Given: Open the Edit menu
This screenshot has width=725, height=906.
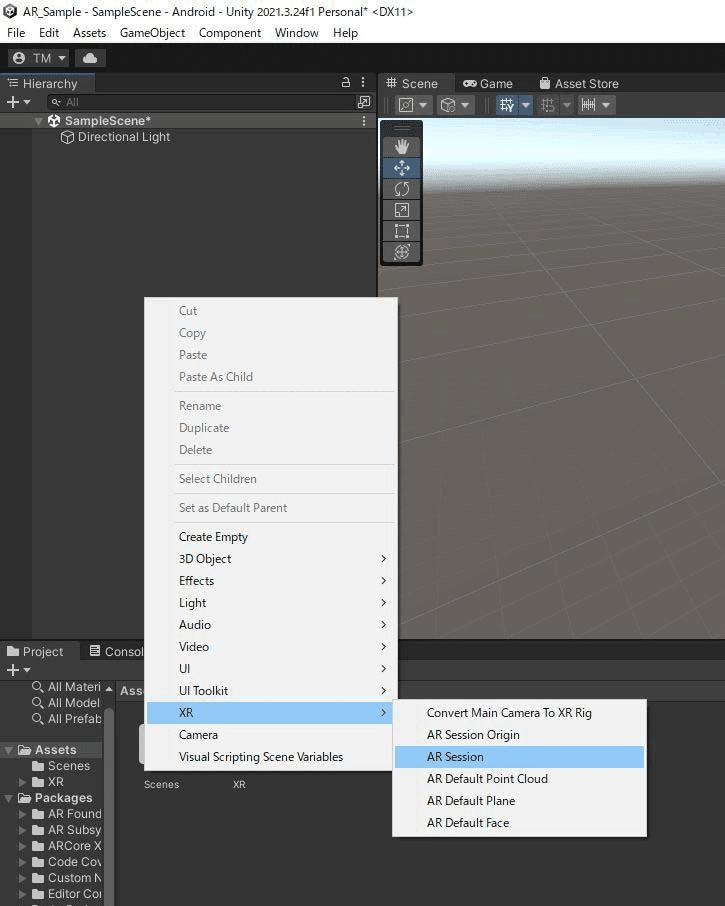Looking at the screenshot, I should (x=49, y=33).
